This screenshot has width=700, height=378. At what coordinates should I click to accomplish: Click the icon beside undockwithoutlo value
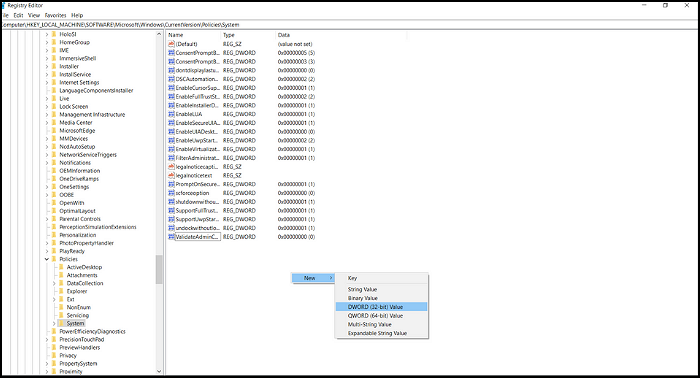(171, 228)
